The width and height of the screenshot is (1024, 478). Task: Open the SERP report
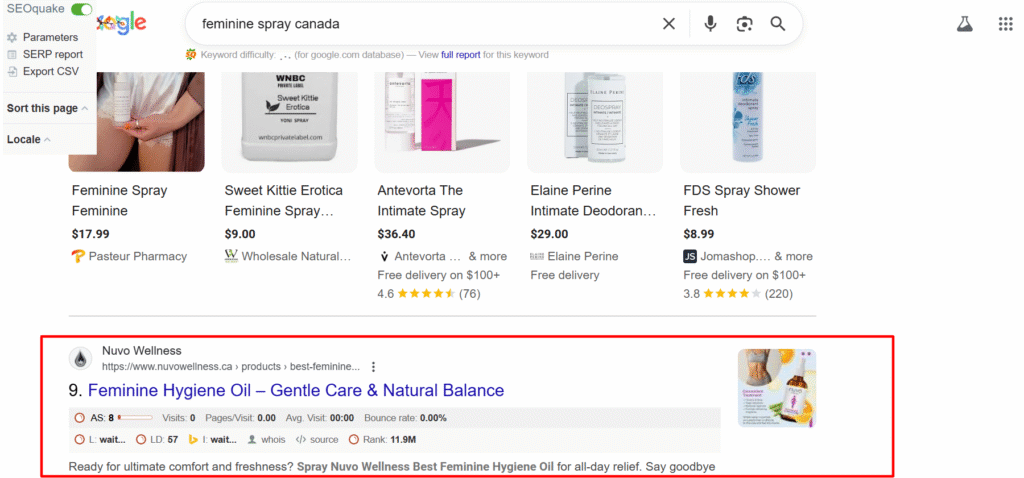(x=52, y=54)
